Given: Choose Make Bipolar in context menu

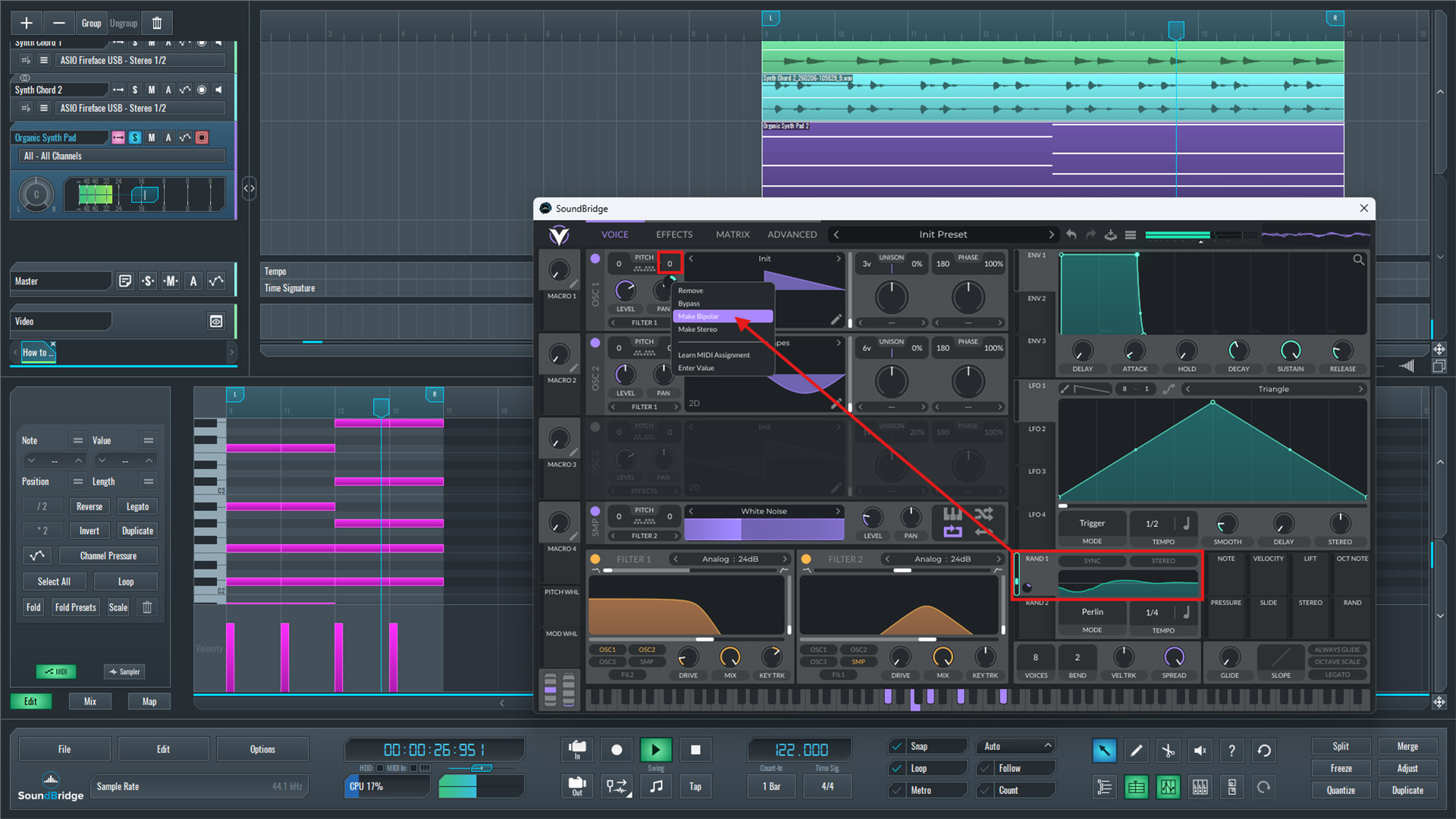Looking at the screenshot, I should [722, 316].
